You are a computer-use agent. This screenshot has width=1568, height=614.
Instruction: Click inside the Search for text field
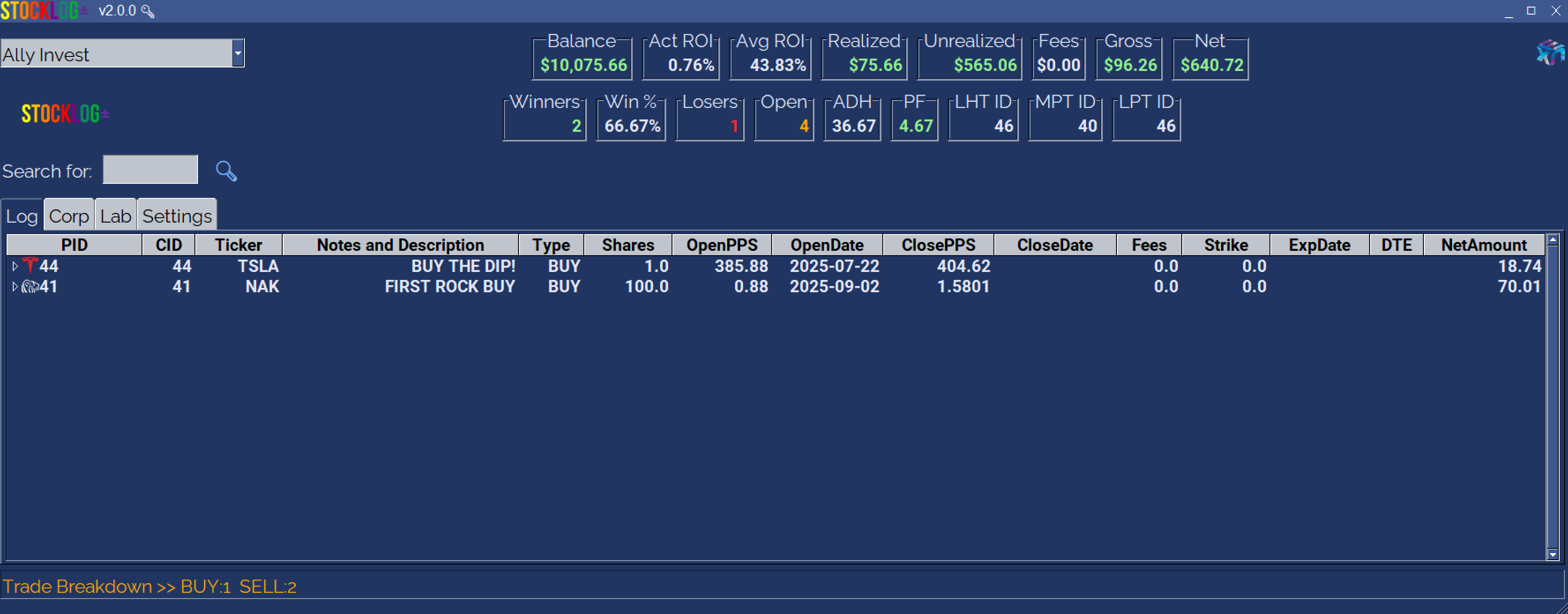click(x=150, y=170)
